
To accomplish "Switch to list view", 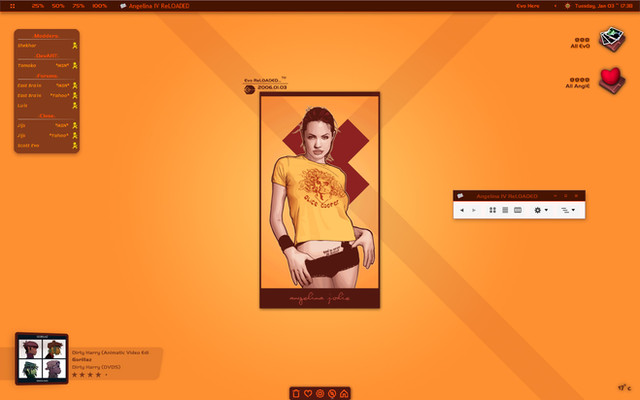I will (x=505, y=210).
